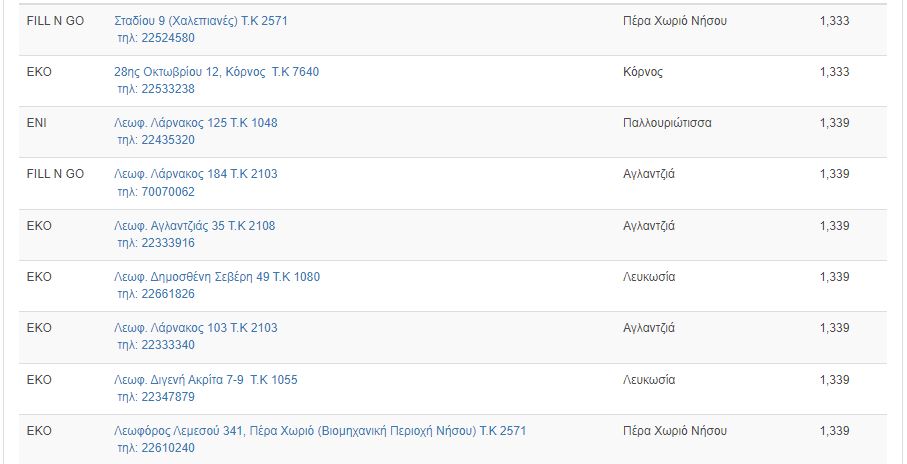Click price 1,333 in Κόρνος row

click(x=834, y=72)
